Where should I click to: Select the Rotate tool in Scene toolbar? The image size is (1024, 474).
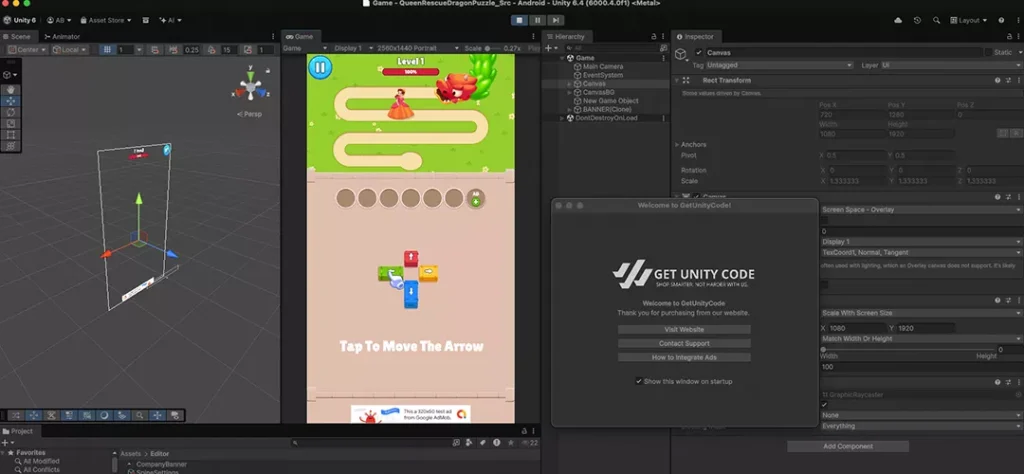[x=10, y=112]
